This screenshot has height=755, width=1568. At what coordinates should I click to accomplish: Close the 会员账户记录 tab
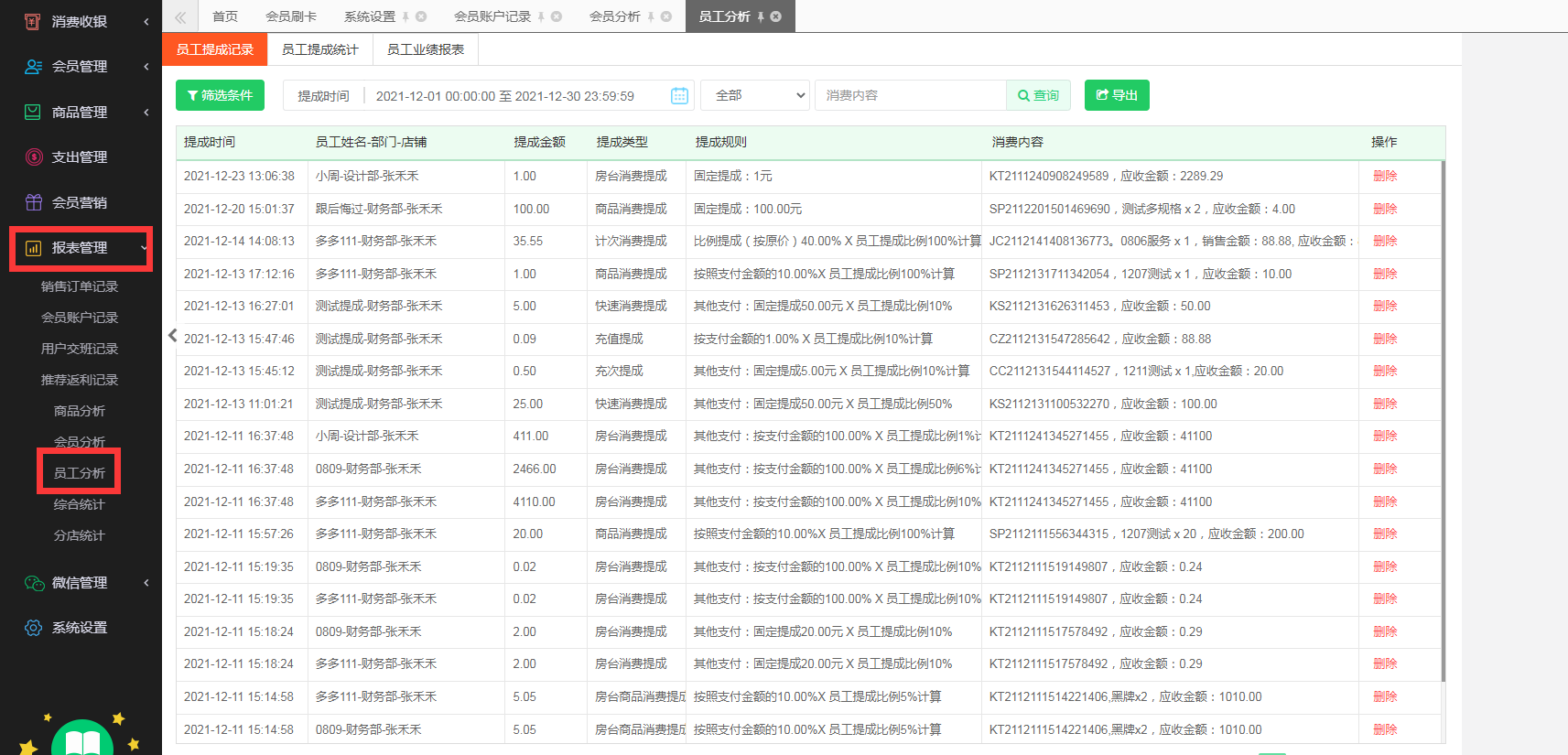557,16
